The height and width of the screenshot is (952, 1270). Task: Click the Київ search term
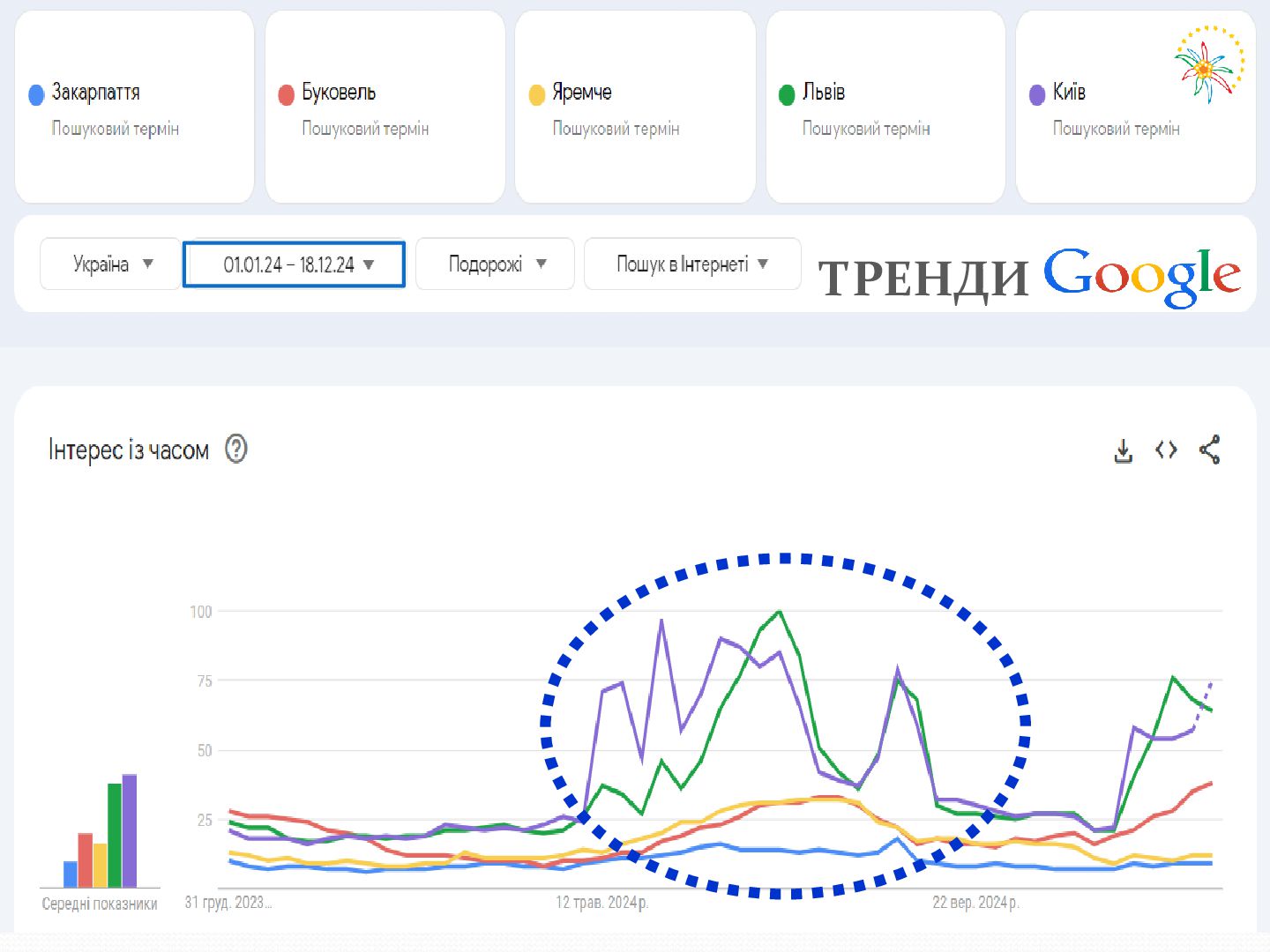1068,93
